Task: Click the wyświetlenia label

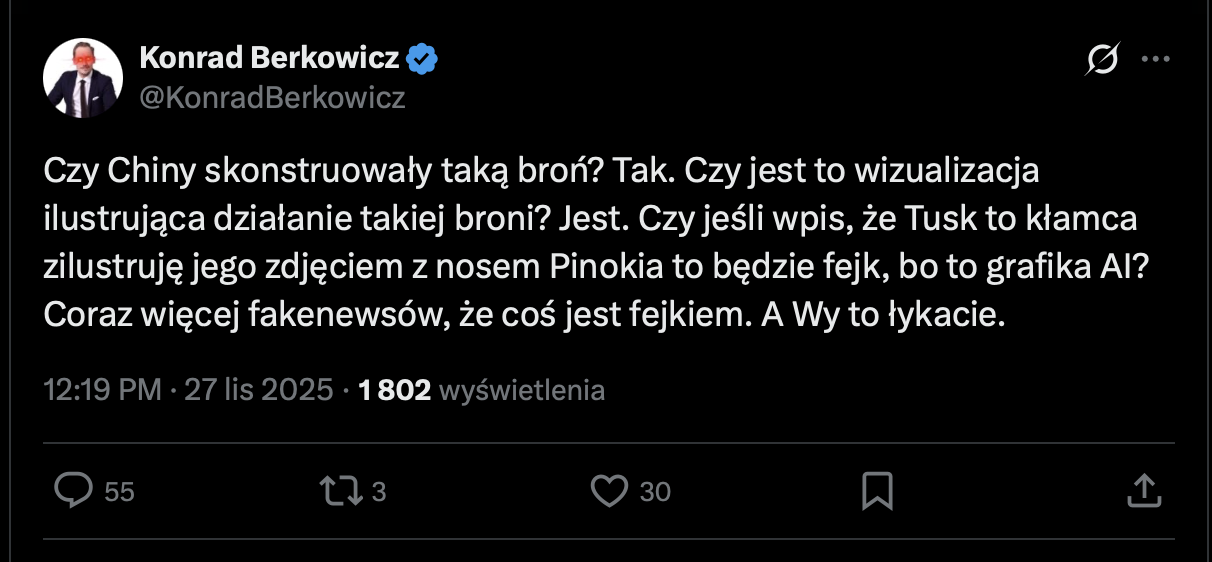Action: click(521, 390)
